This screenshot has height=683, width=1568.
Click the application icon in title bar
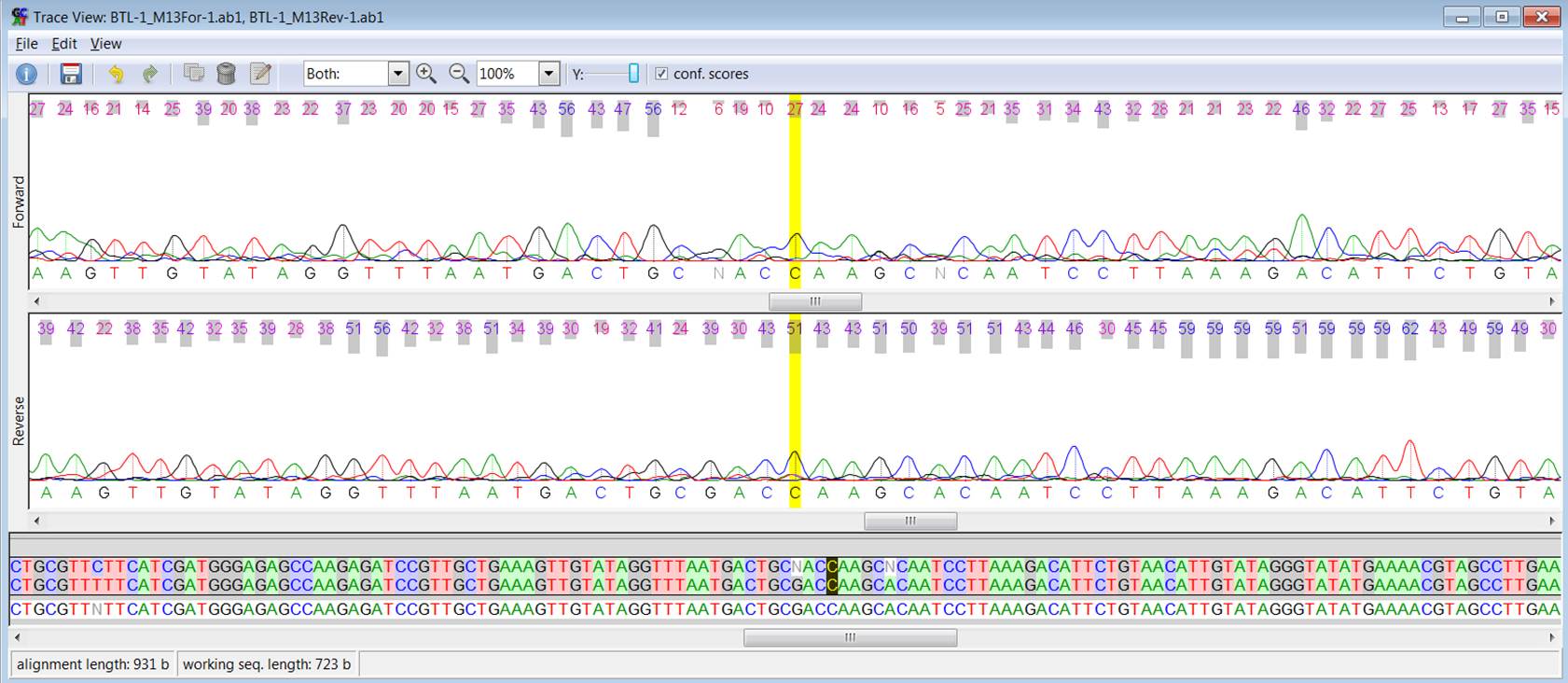click(20, 17)
